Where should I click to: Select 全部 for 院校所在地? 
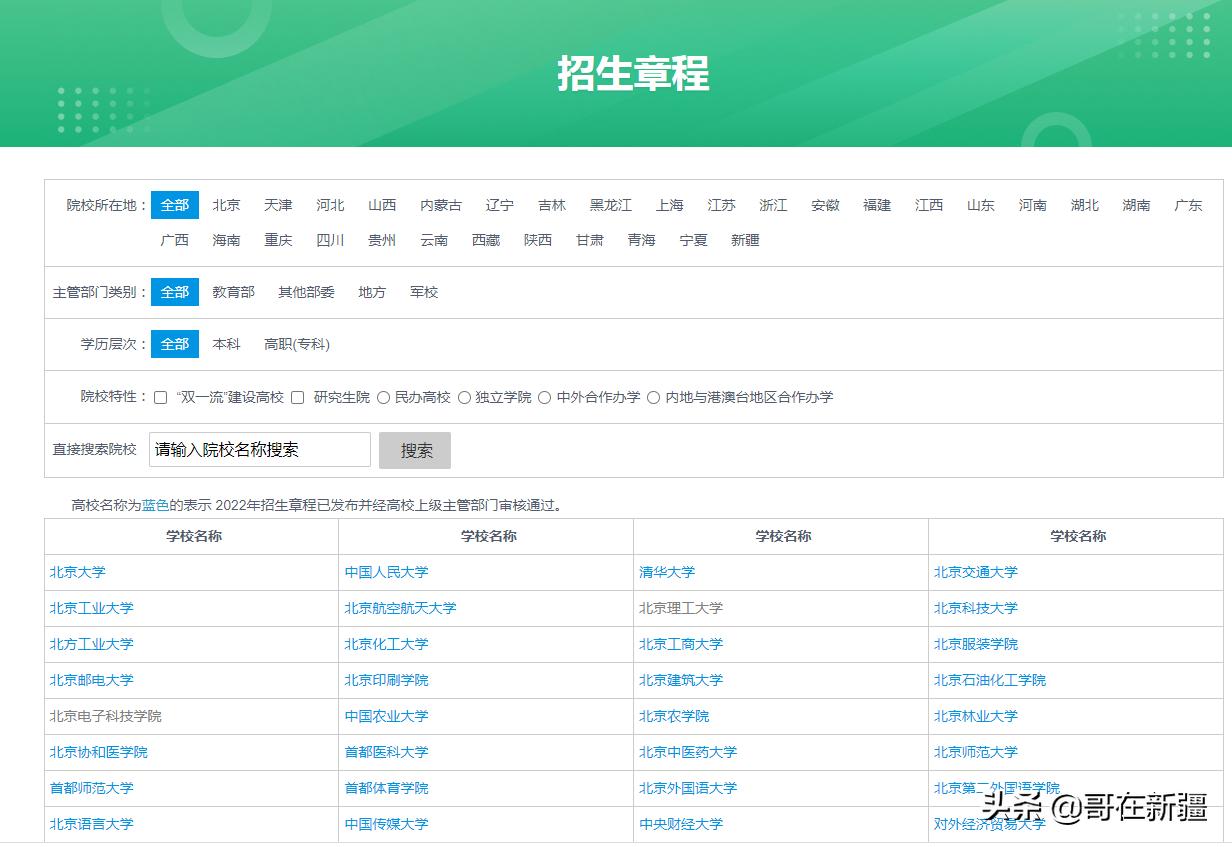pyautogui.click(x=174, y=205)
